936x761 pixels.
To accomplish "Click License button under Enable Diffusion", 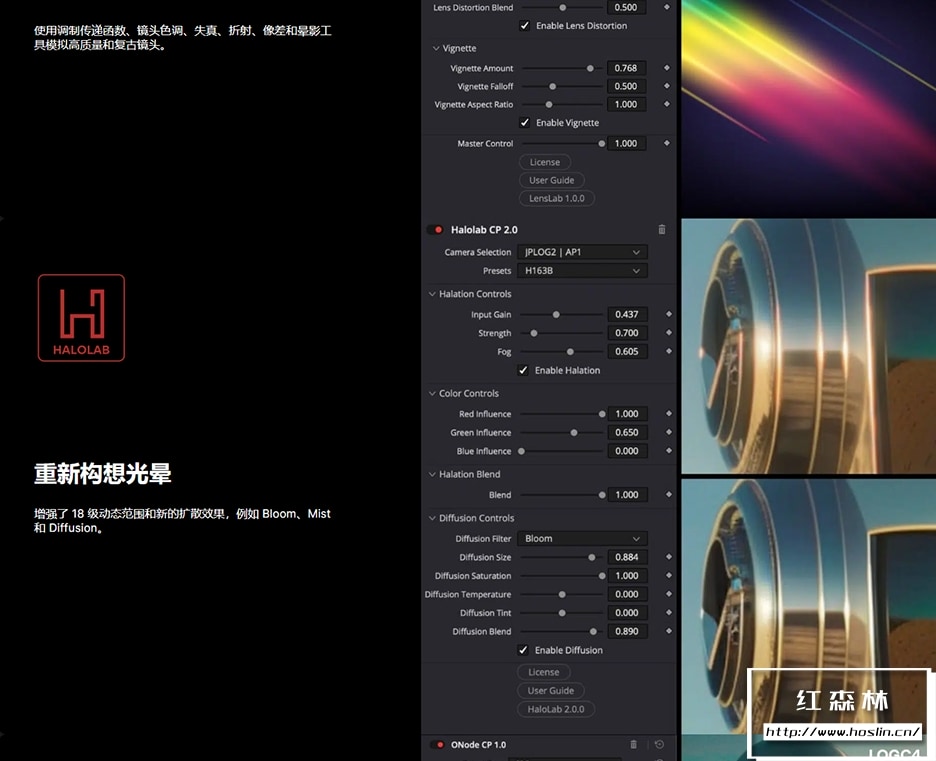I will [543, 672].
